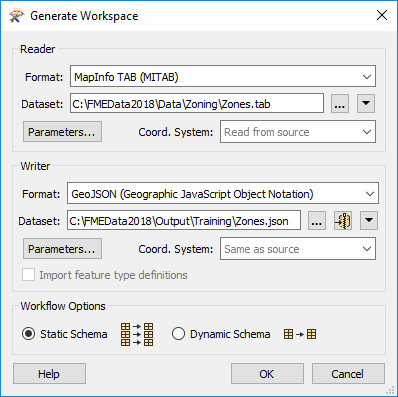Screen dimensions: 398x397
Task: Open the Reader dataset browse ellipsis button
Action: pos(340,104)
